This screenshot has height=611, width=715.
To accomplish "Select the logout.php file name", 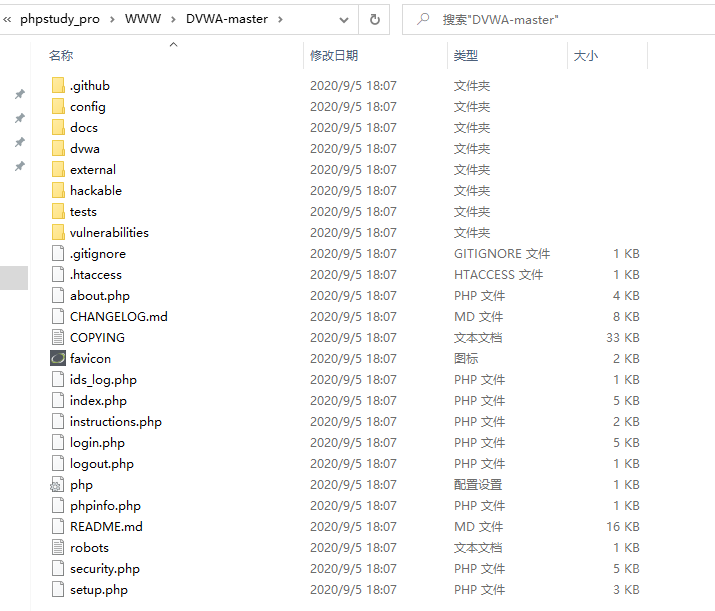I will (102, 464).
